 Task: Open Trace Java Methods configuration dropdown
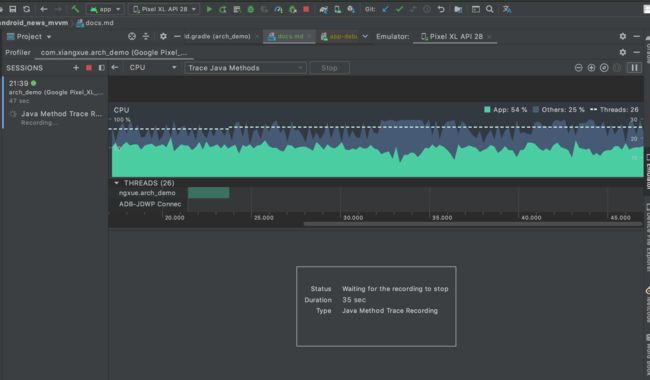pyautogui.click(x=245, y=68)
